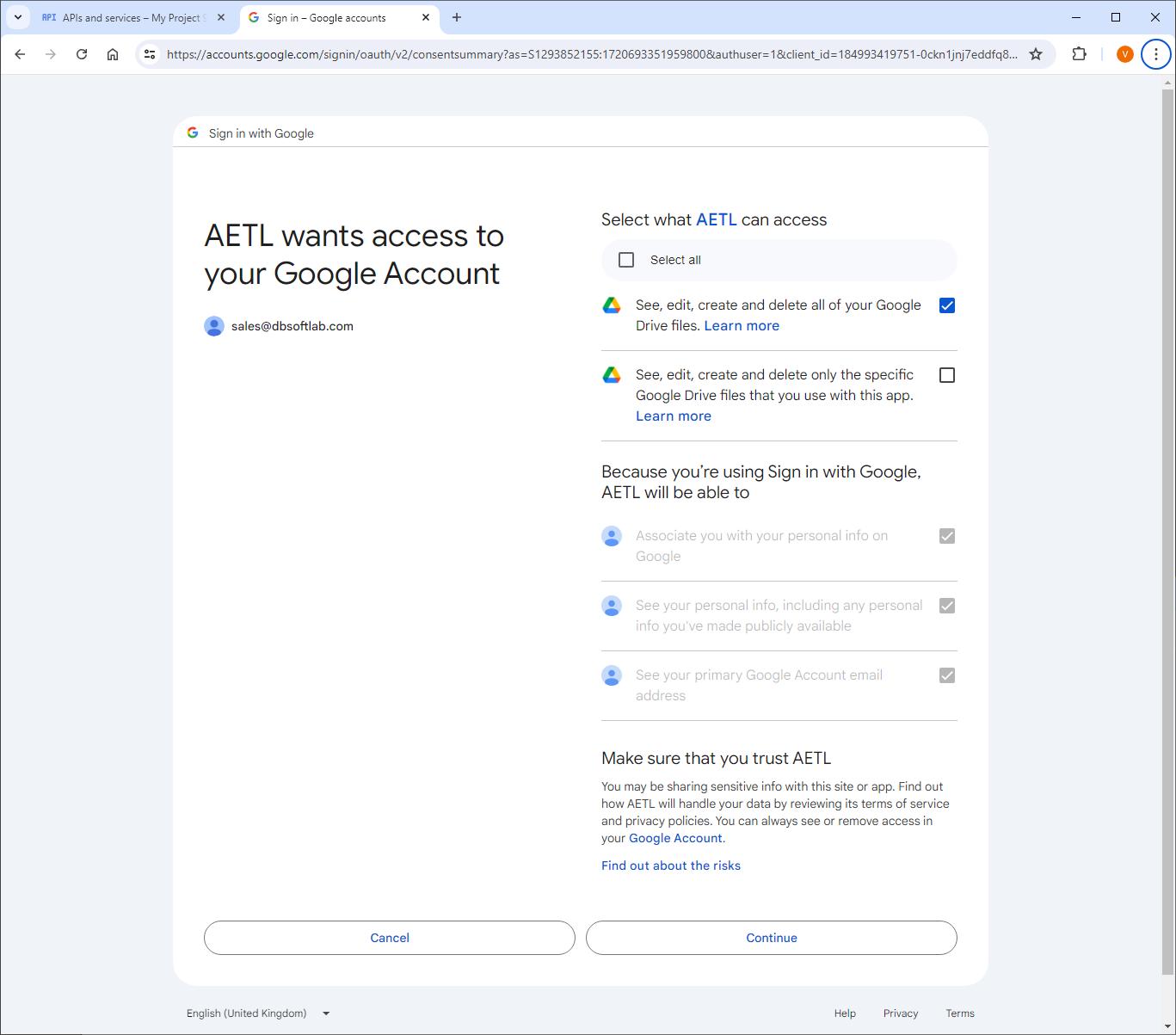Open the tab search dropdown arrow
Screen dimensions: 1176x1035
(x=17, y=17)
